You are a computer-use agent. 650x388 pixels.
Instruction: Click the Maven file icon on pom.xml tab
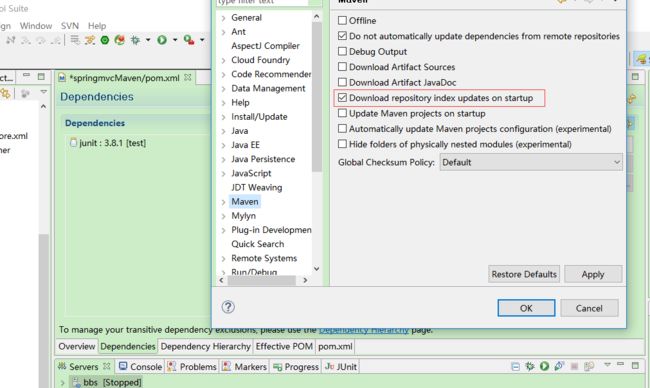[x=62, y=78]
